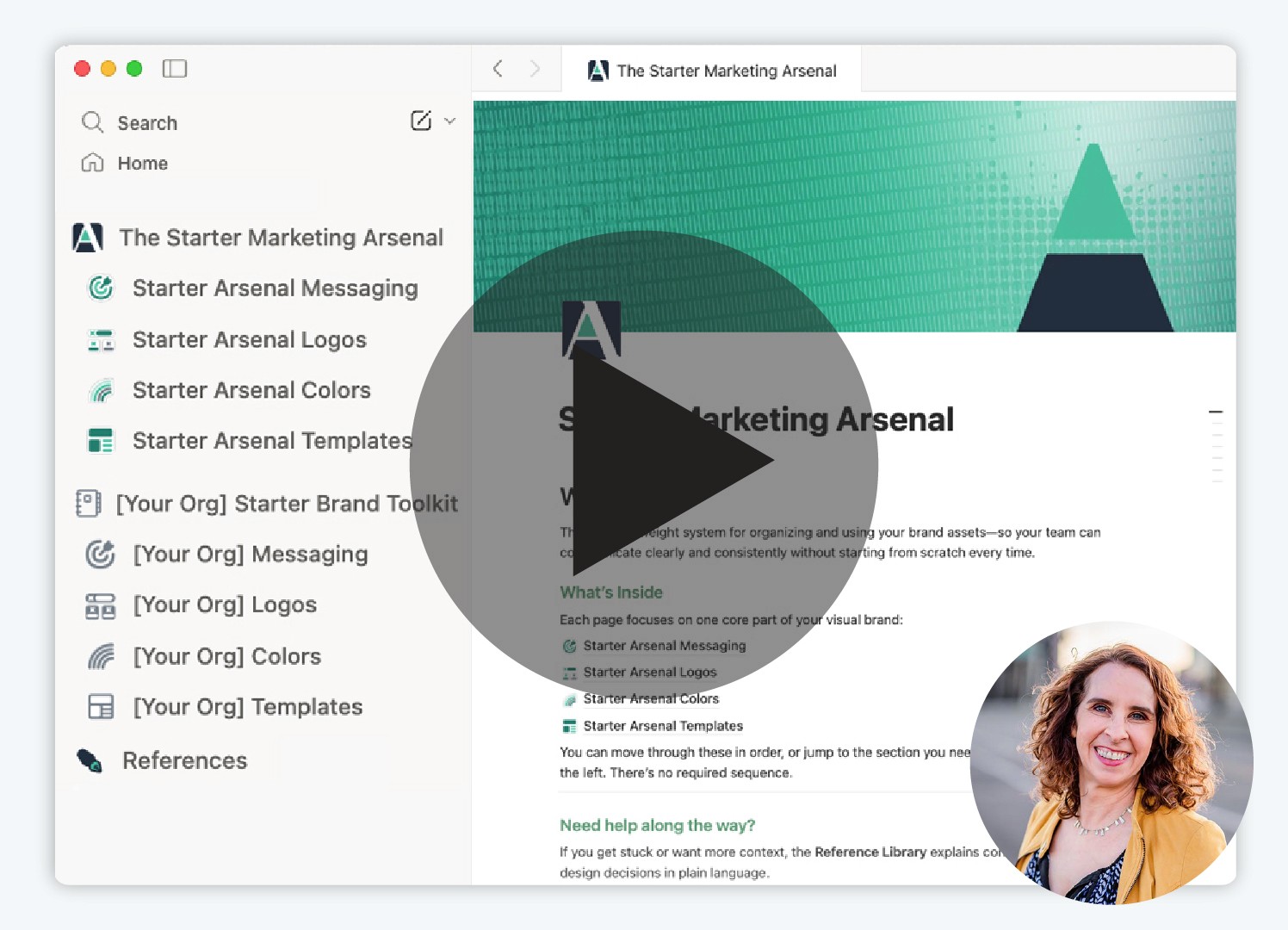Create a new page with compose icon

[421, 121]
